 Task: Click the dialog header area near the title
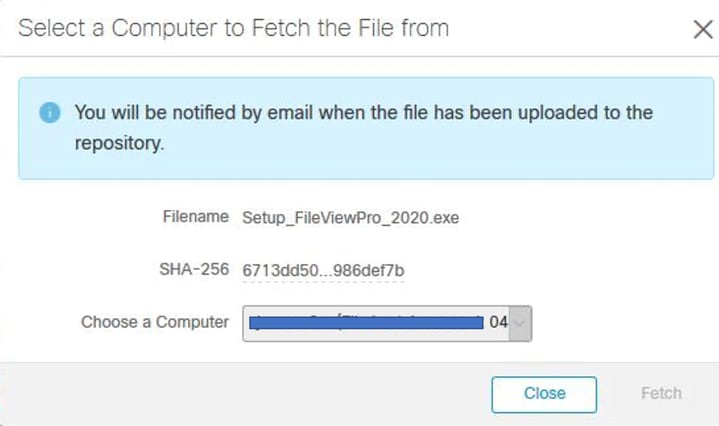pos(569,28)
